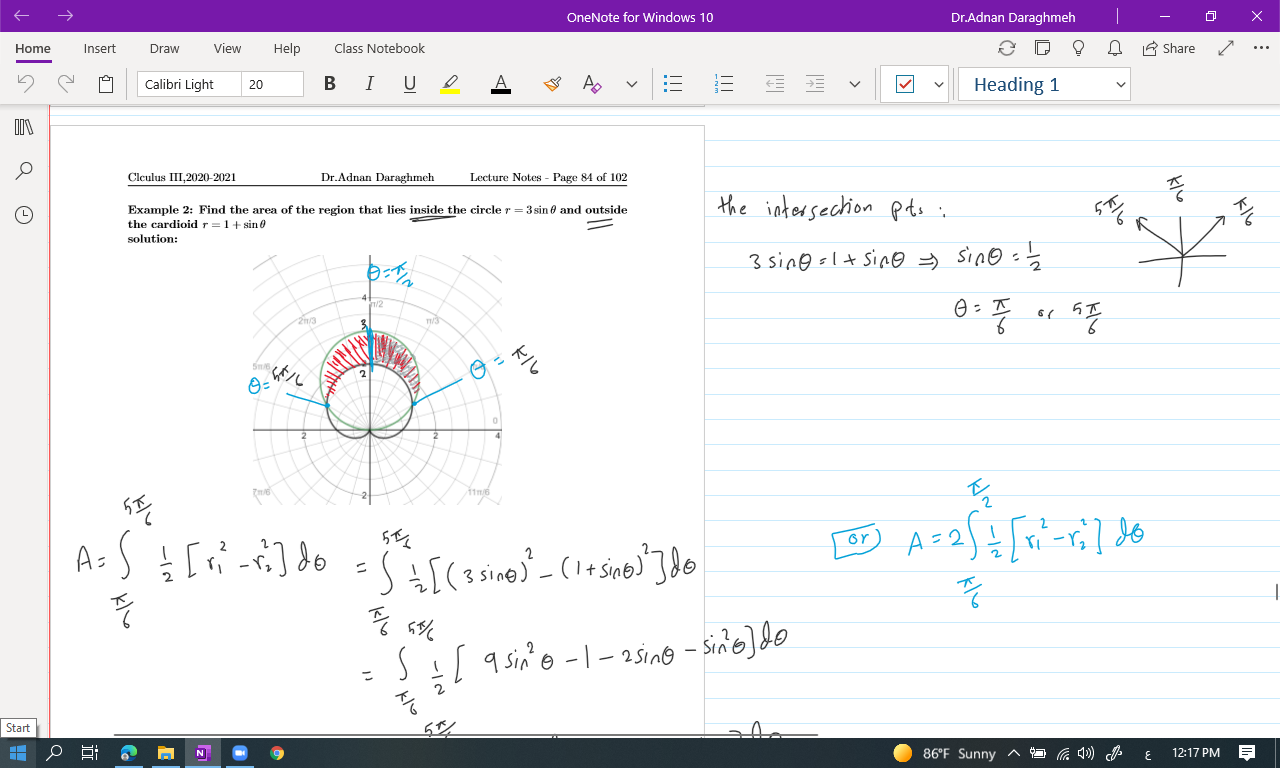Image resolution: width=1280 pixels, height=768 pixels.
Task: Open OneNote from the Windows taskbar
Action: point(202,753)
